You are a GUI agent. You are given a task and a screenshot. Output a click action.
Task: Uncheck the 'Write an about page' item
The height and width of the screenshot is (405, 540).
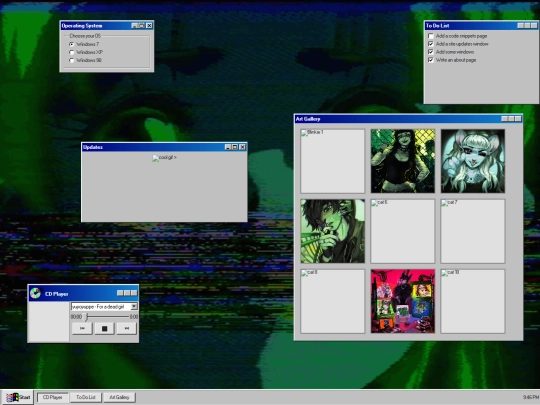430,60
